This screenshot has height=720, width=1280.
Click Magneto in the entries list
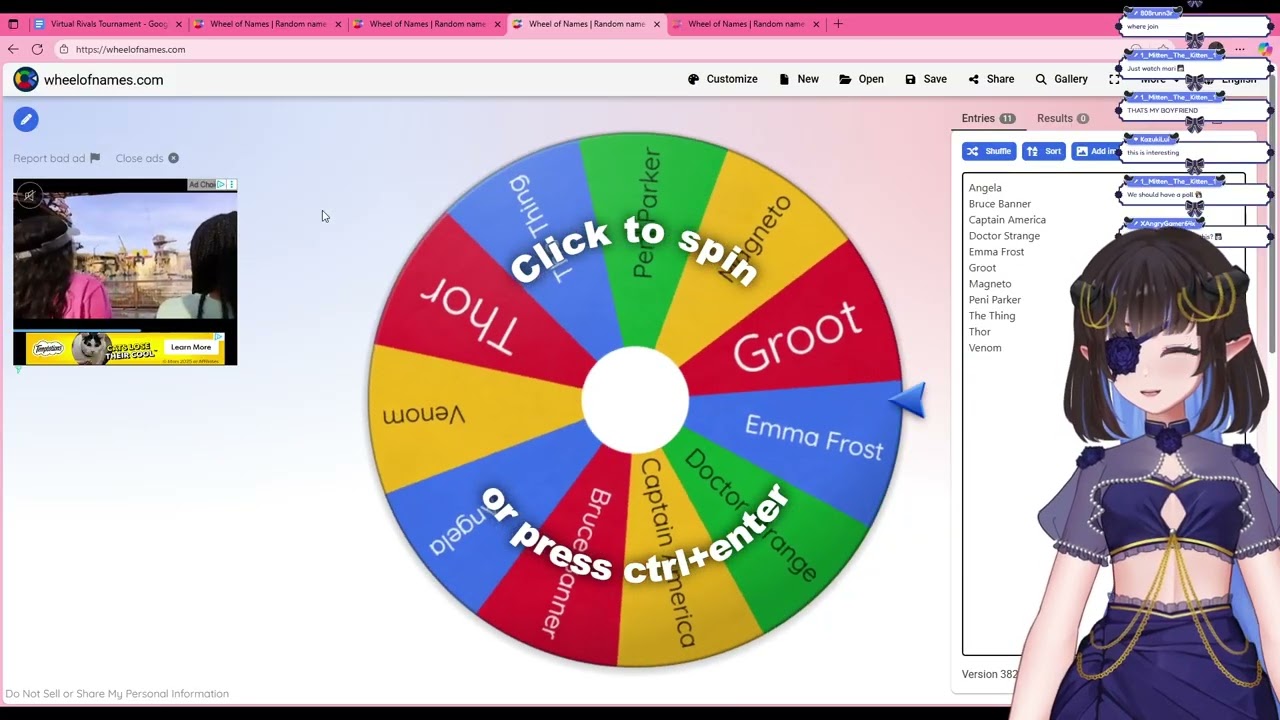pyautogui.click(x=990, y=284)
